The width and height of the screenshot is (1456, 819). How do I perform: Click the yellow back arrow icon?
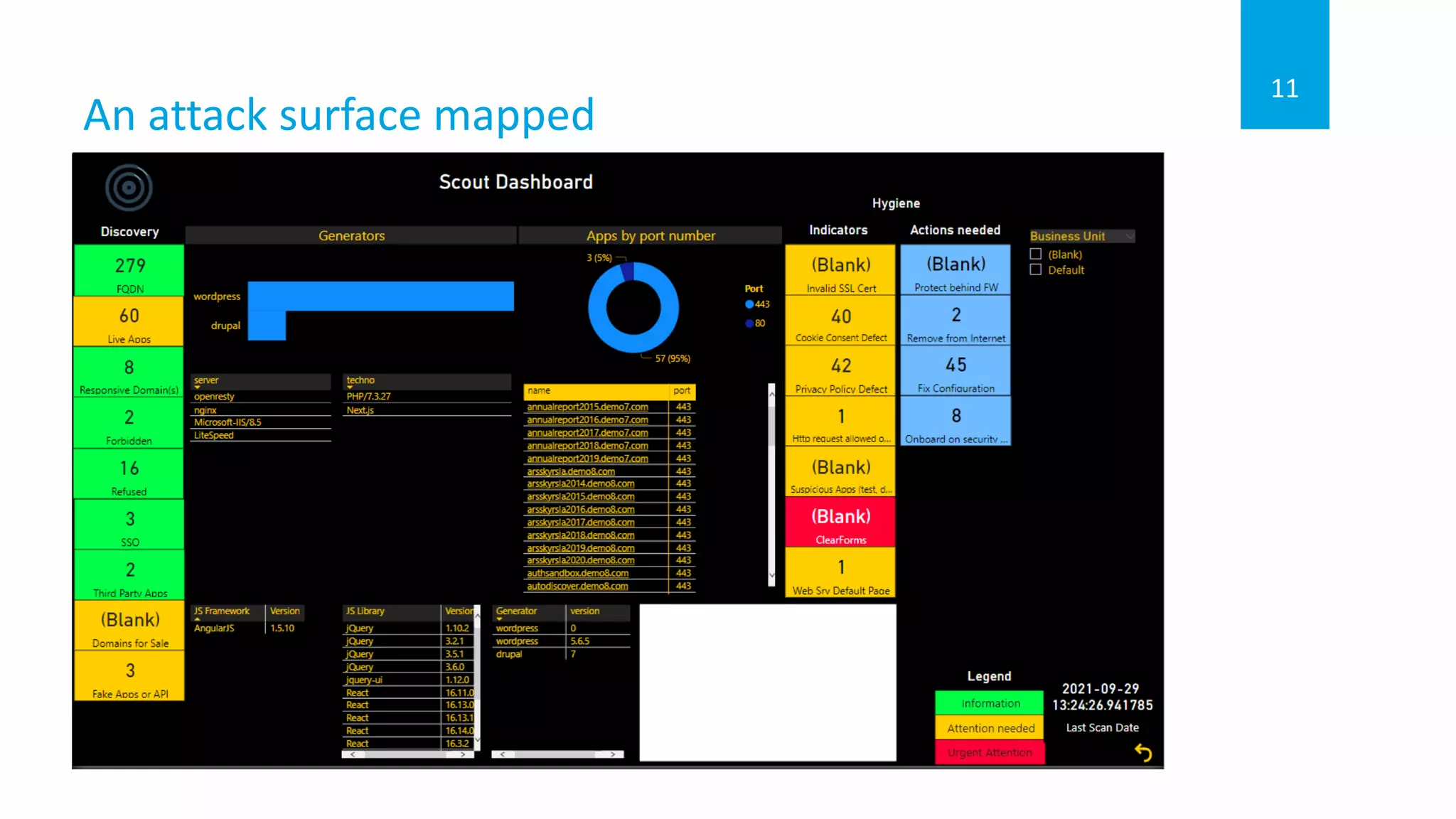[1142, 752]
